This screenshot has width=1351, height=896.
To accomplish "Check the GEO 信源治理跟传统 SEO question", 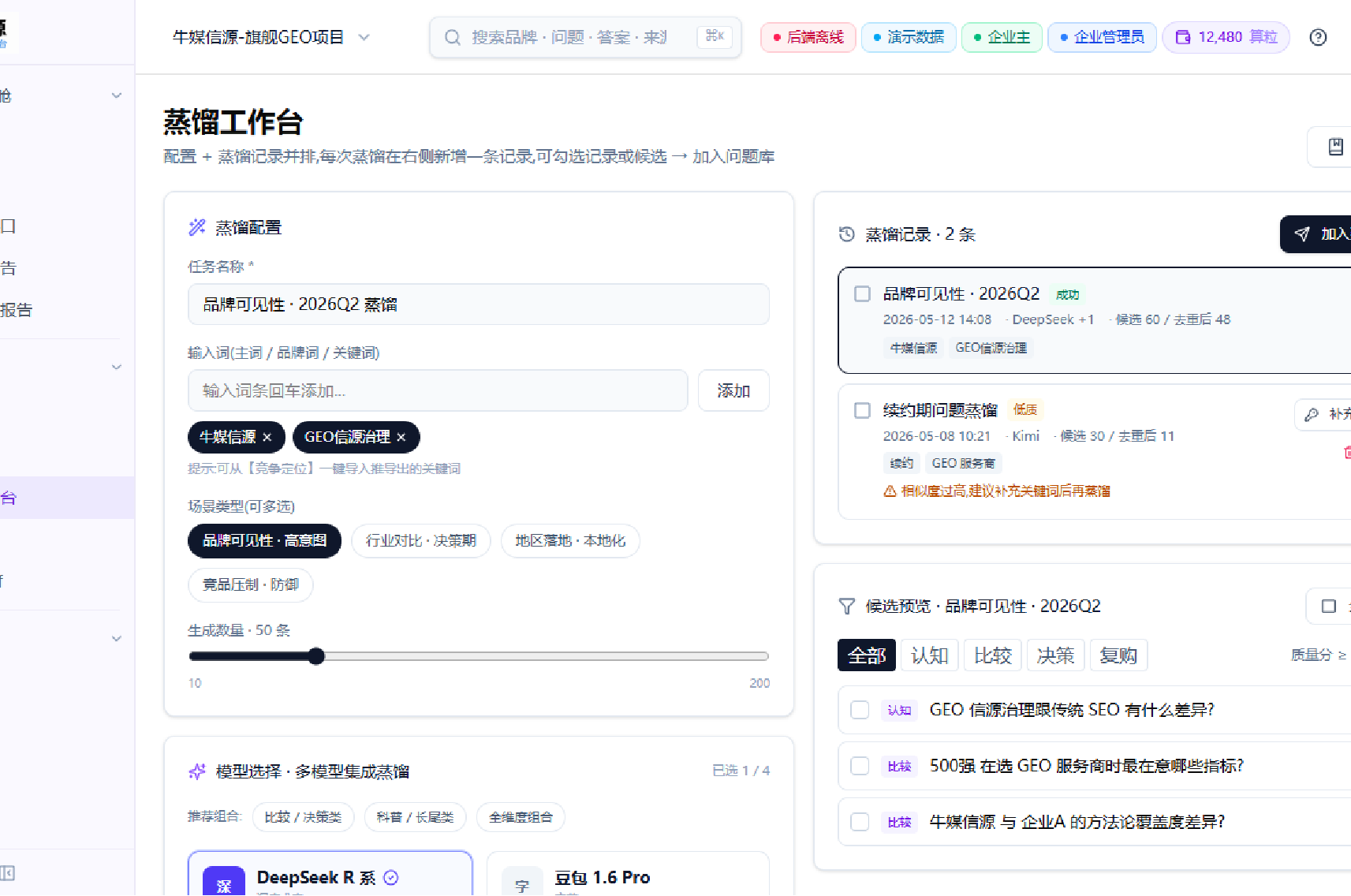I will pos(860,710).
